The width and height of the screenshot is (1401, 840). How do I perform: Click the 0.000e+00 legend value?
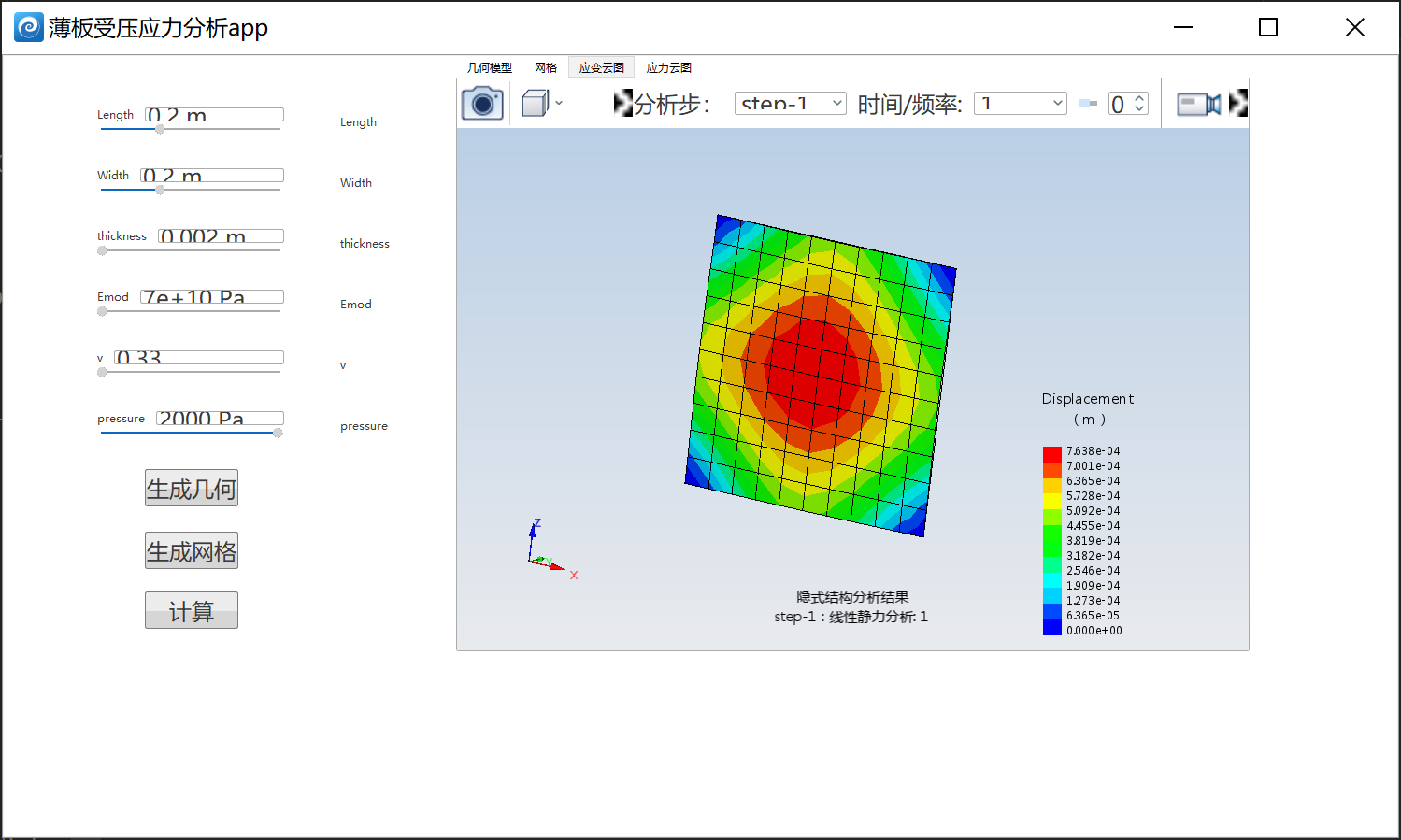(x=1094, y=631)
